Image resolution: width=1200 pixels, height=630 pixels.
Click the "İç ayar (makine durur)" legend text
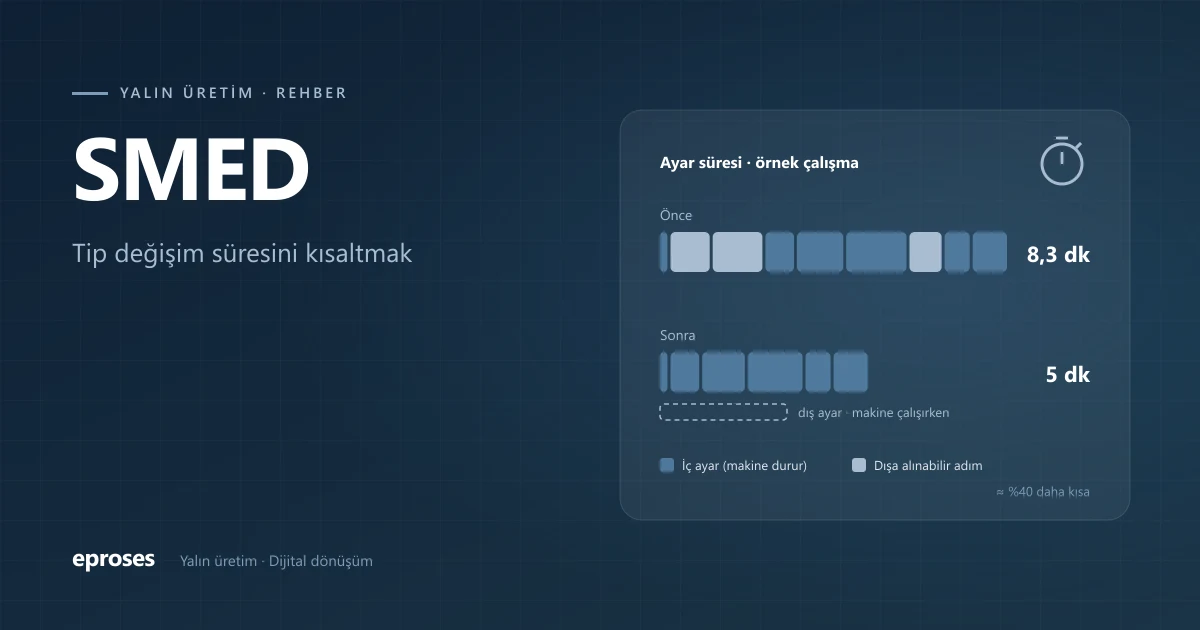click(x=744, y=465)
